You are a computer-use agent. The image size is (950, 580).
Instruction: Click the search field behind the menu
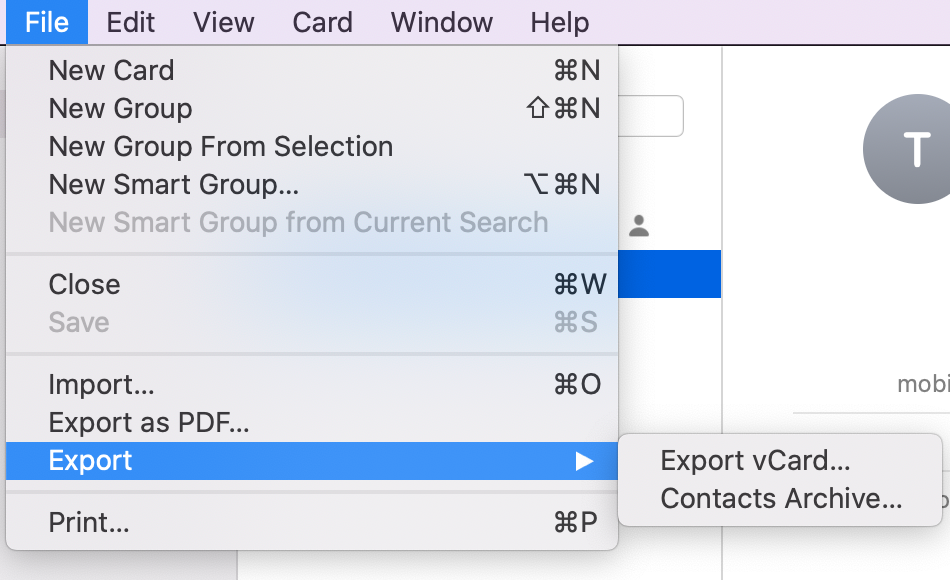tap(651, 116)
